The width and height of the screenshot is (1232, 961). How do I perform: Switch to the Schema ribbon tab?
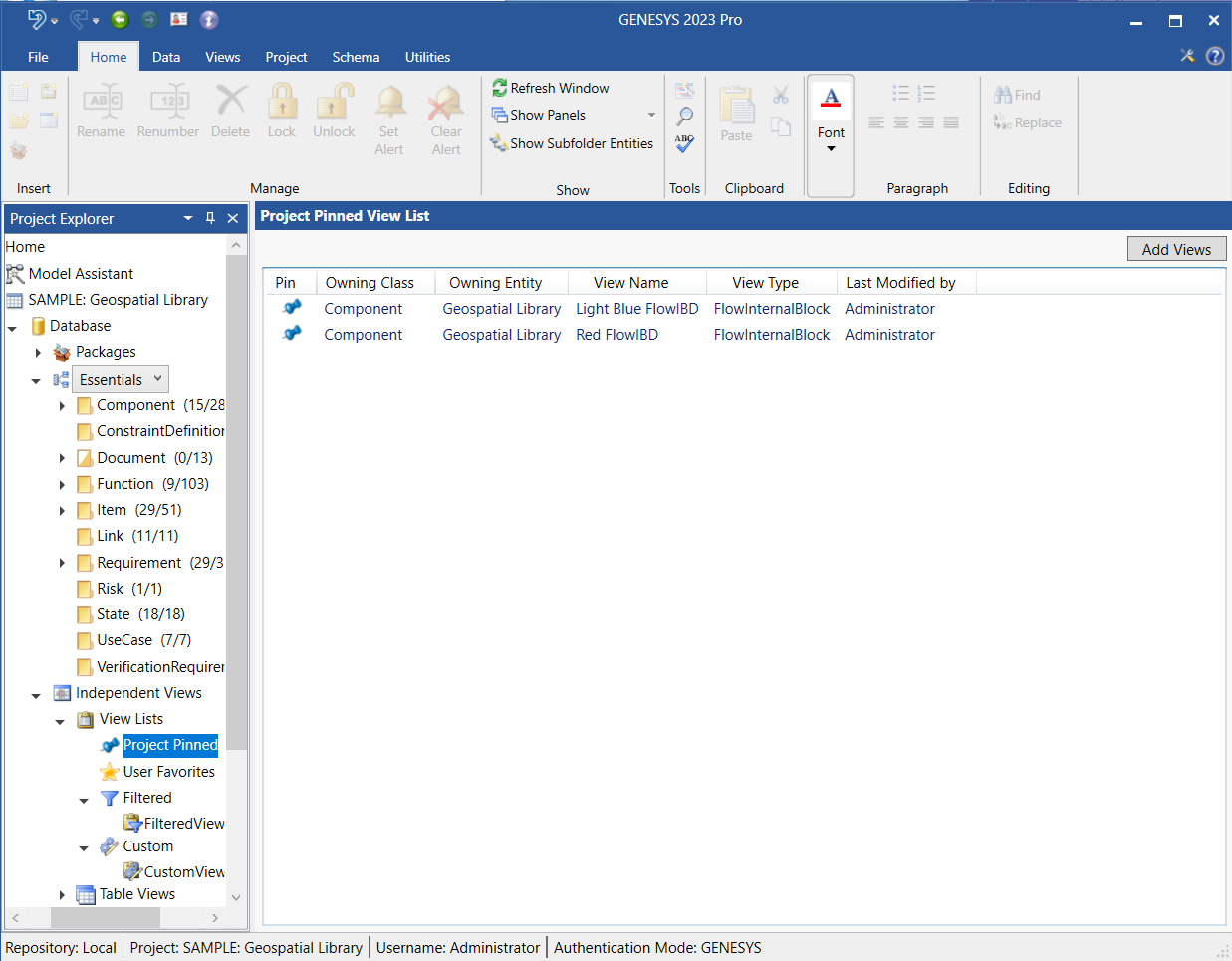click(356, 57)
